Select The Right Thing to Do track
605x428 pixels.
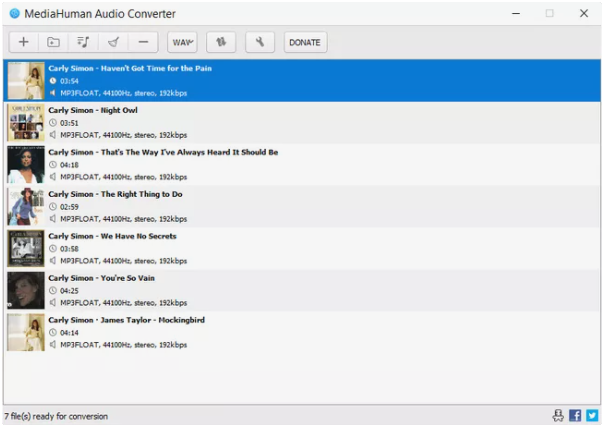click(302, 207)
